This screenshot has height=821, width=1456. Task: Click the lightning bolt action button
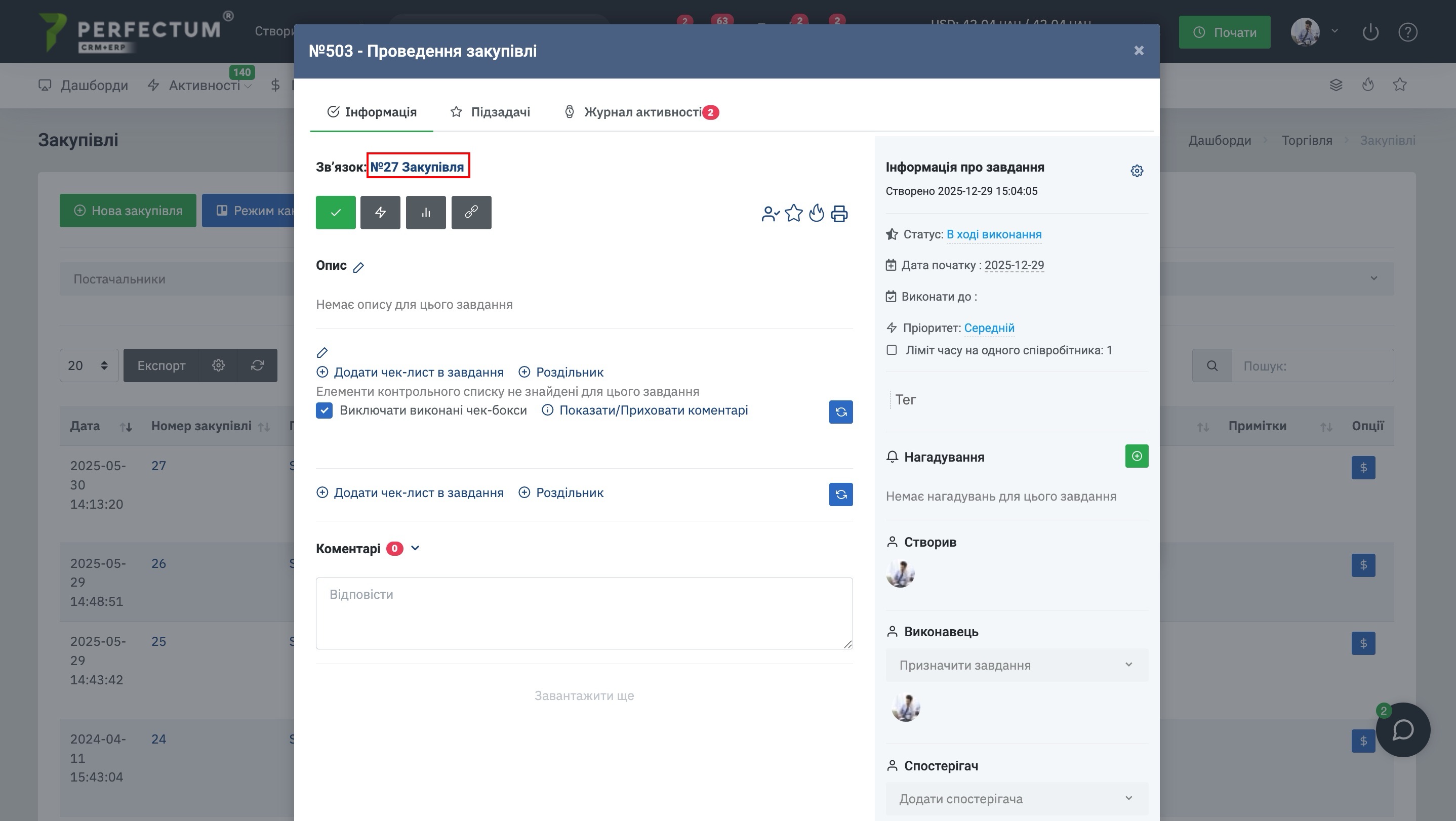point(380,213)
